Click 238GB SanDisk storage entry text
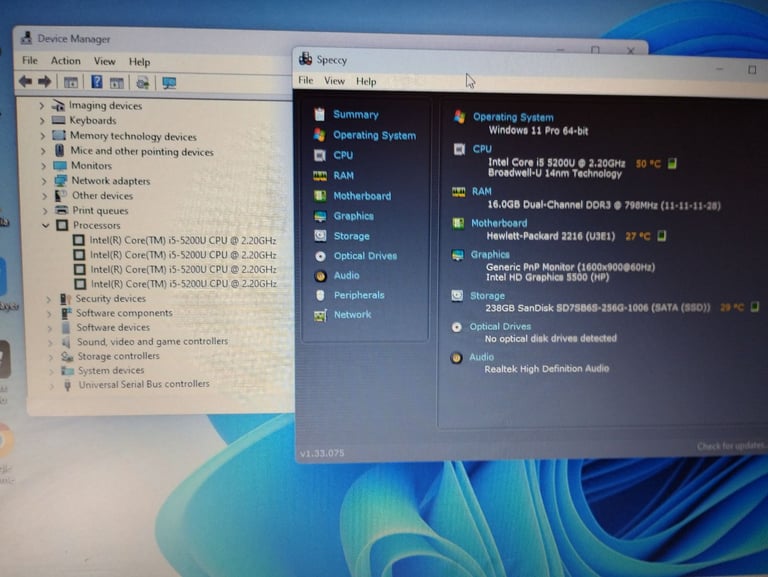This screenshot has height=577, width=768. (x=597, y=308)
